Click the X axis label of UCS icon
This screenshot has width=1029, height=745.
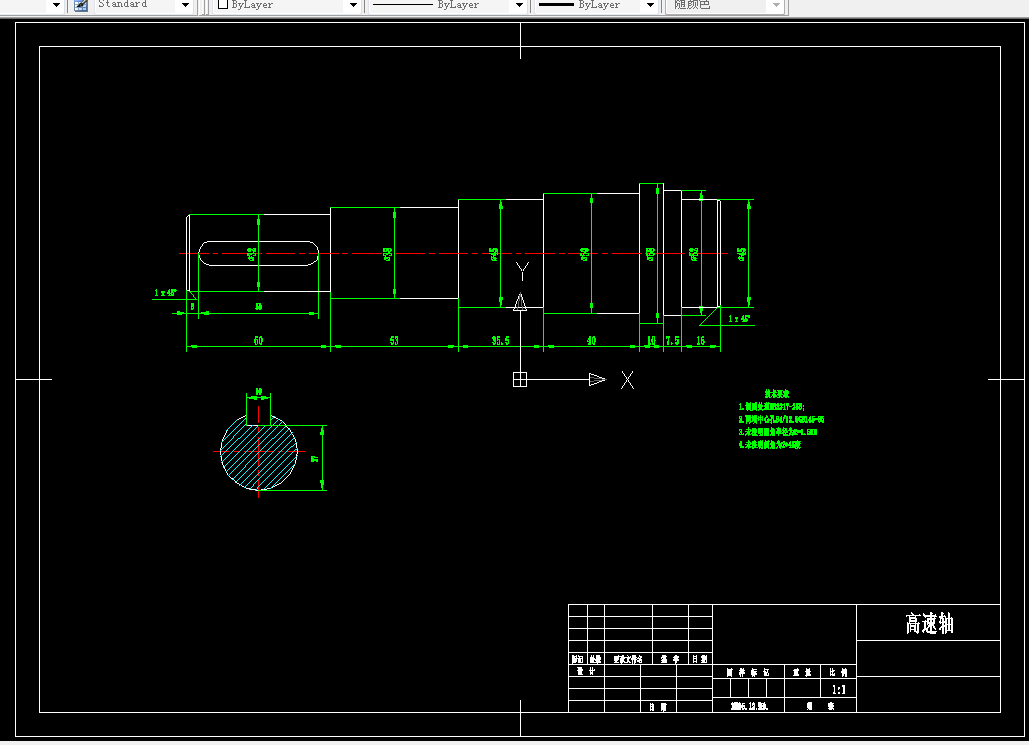(627, 380)
